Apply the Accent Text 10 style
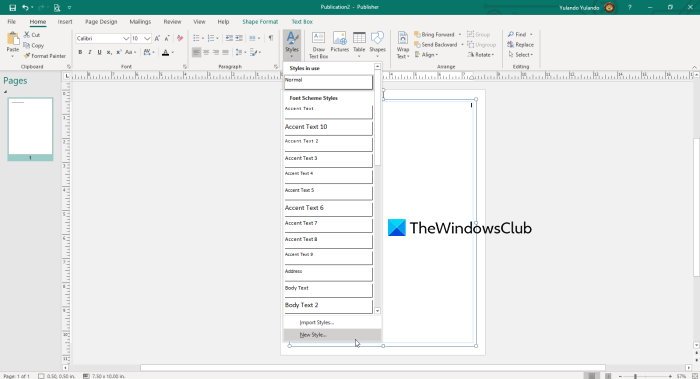The height and width of the screenshot is (379, 700). [328, 127]
